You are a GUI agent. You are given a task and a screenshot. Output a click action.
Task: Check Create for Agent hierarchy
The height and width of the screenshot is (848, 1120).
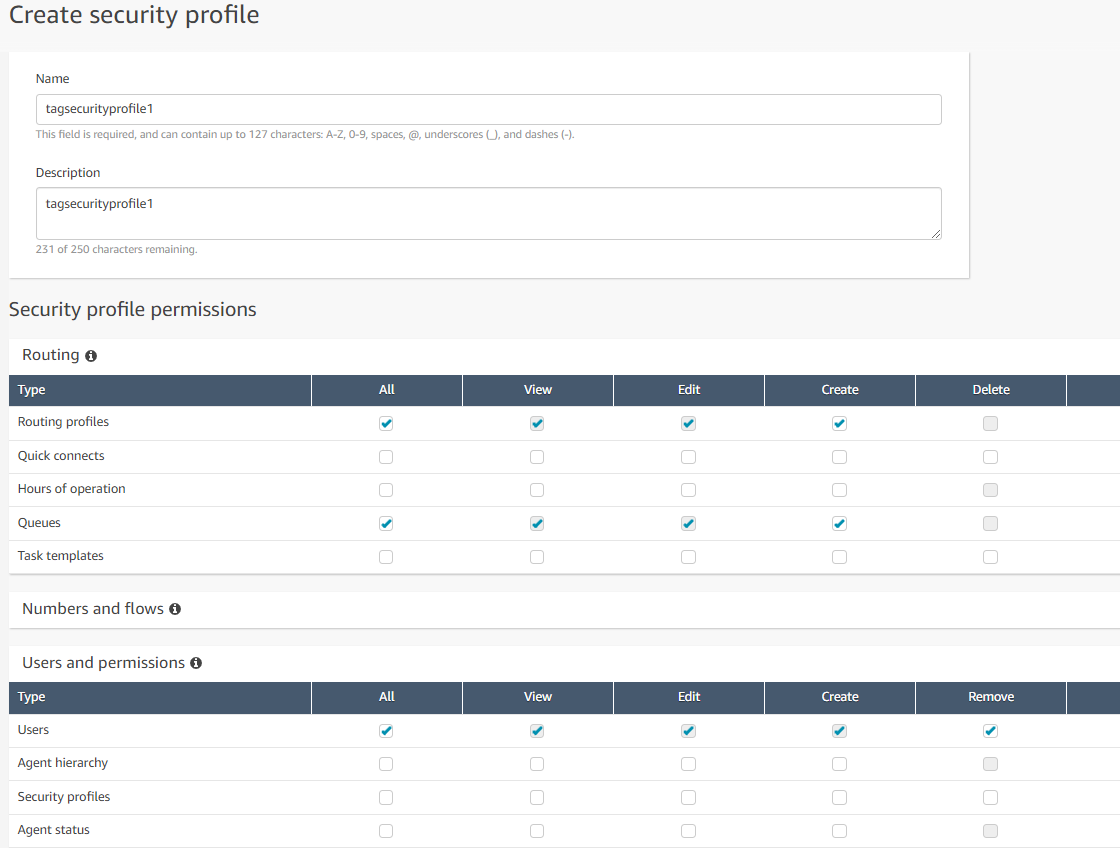click(839, 764)
